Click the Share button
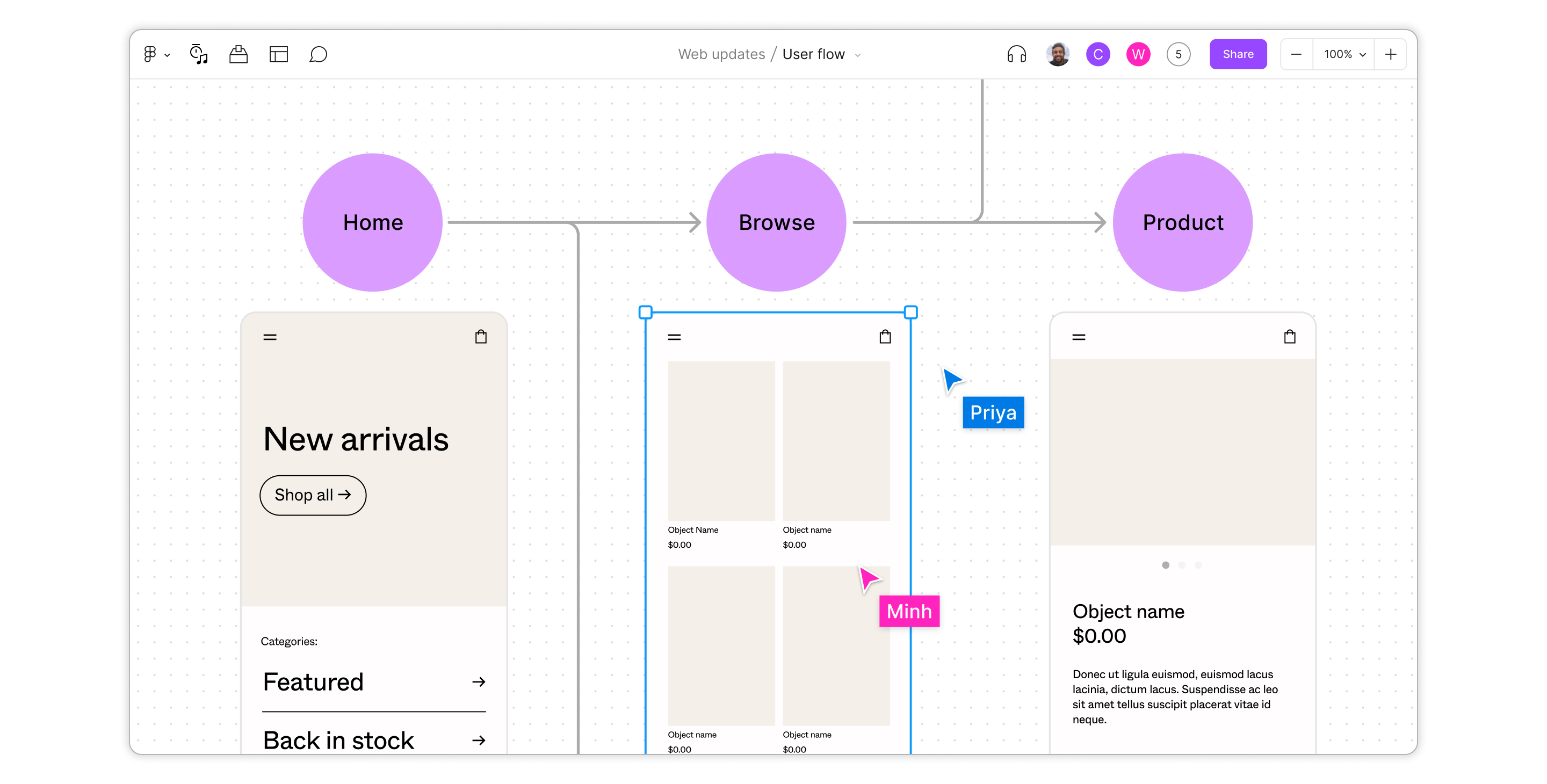Image resolution: width=1547 pixels, height=784 pixels. pyautogui.click(x=1238, y=54)
